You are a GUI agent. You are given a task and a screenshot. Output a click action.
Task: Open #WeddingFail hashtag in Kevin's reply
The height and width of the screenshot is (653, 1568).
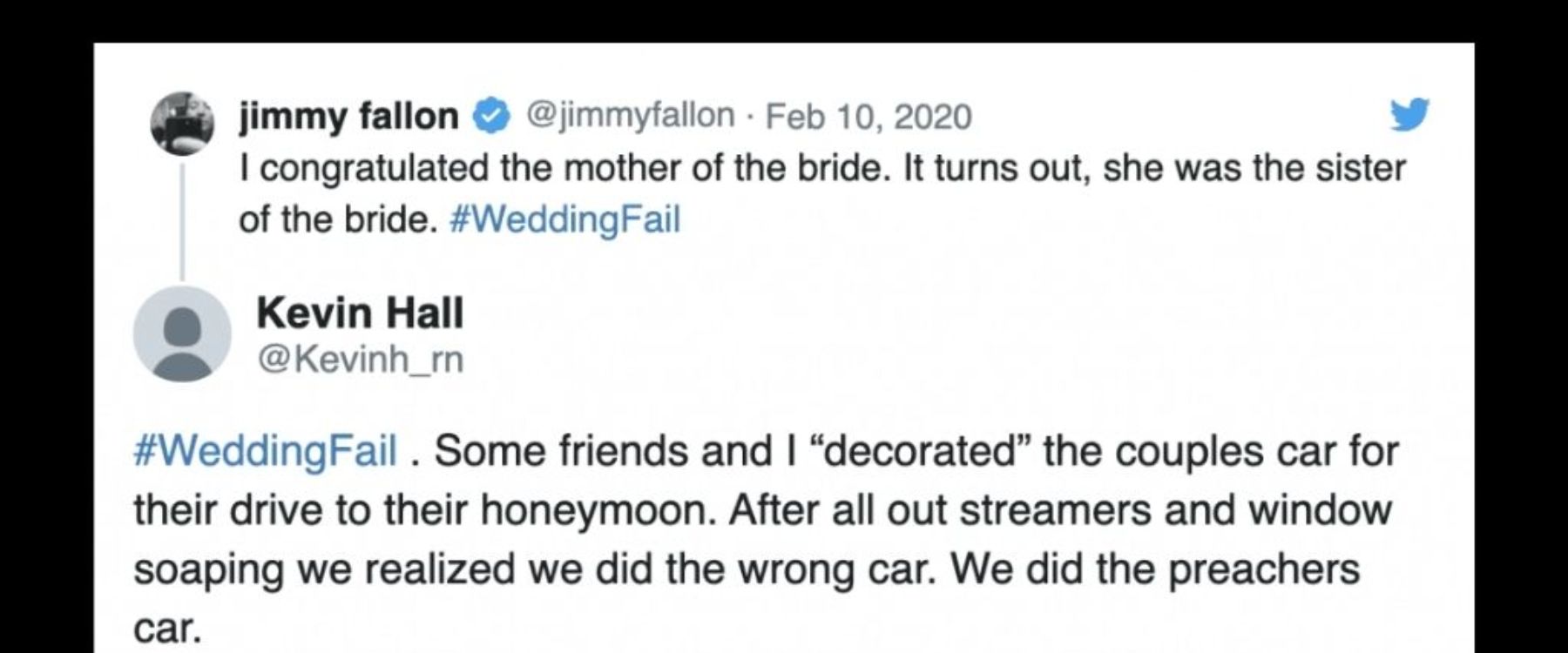tap(266, 451)
